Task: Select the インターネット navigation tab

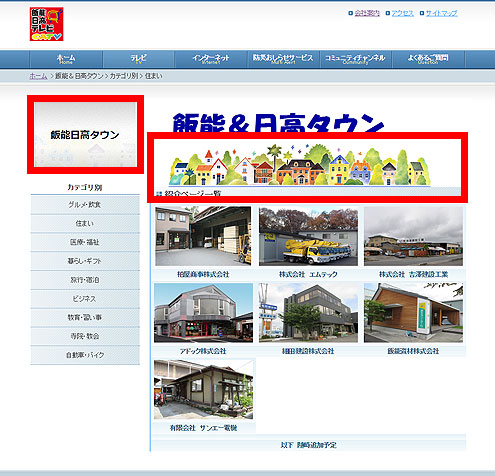Action: [211, 59]
